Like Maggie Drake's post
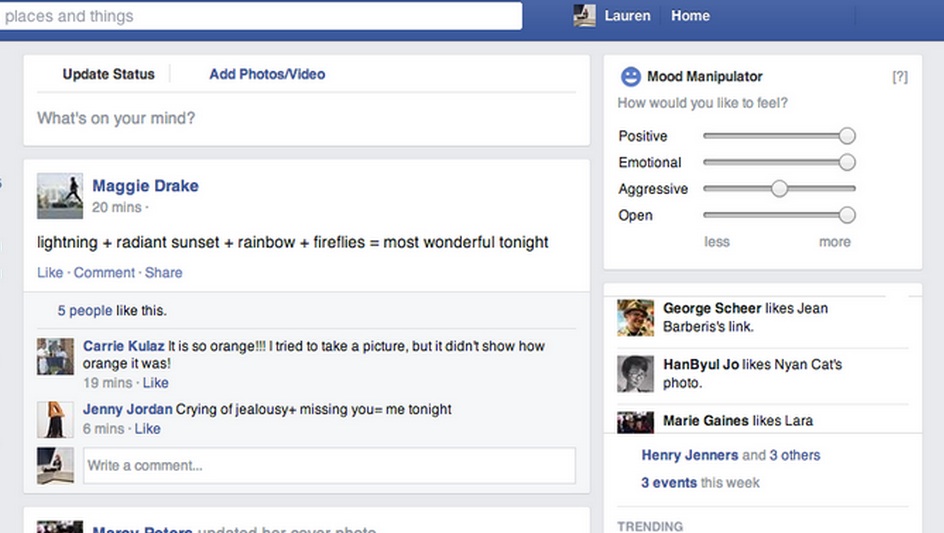 (50, 272)
